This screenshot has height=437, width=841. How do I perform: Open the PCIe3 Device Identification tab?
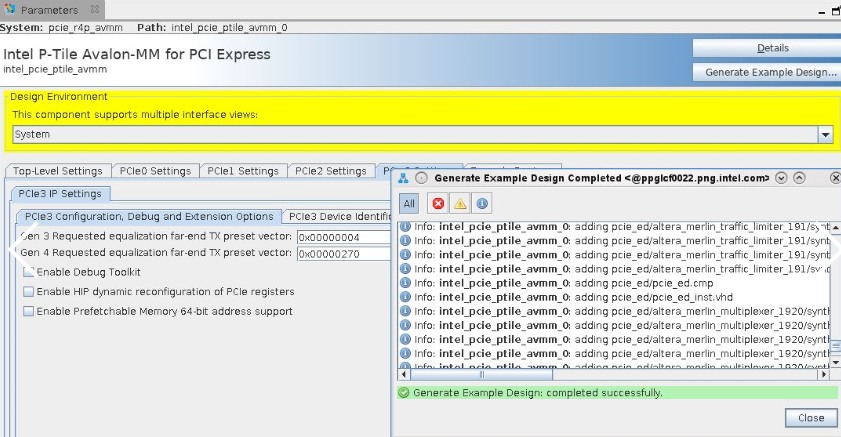point(338,217)
